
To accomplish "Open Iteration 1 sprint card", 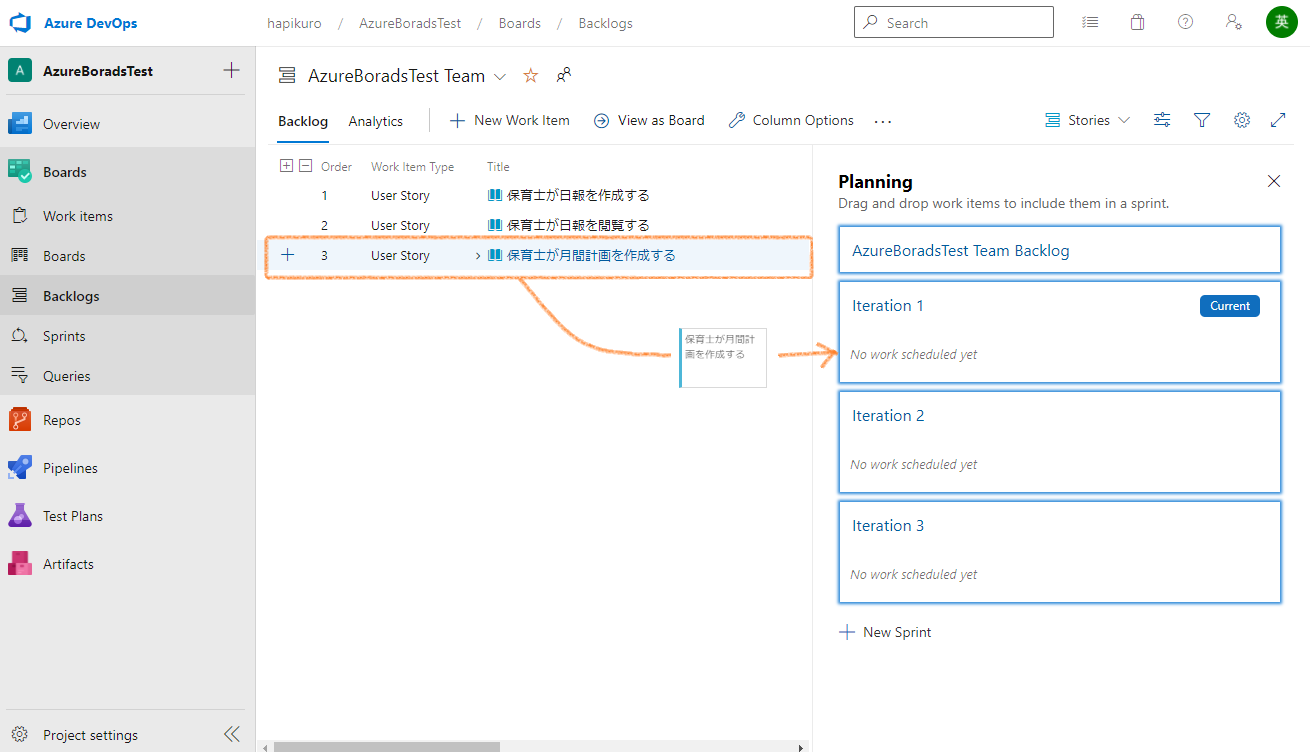I will click(1060, 332).
